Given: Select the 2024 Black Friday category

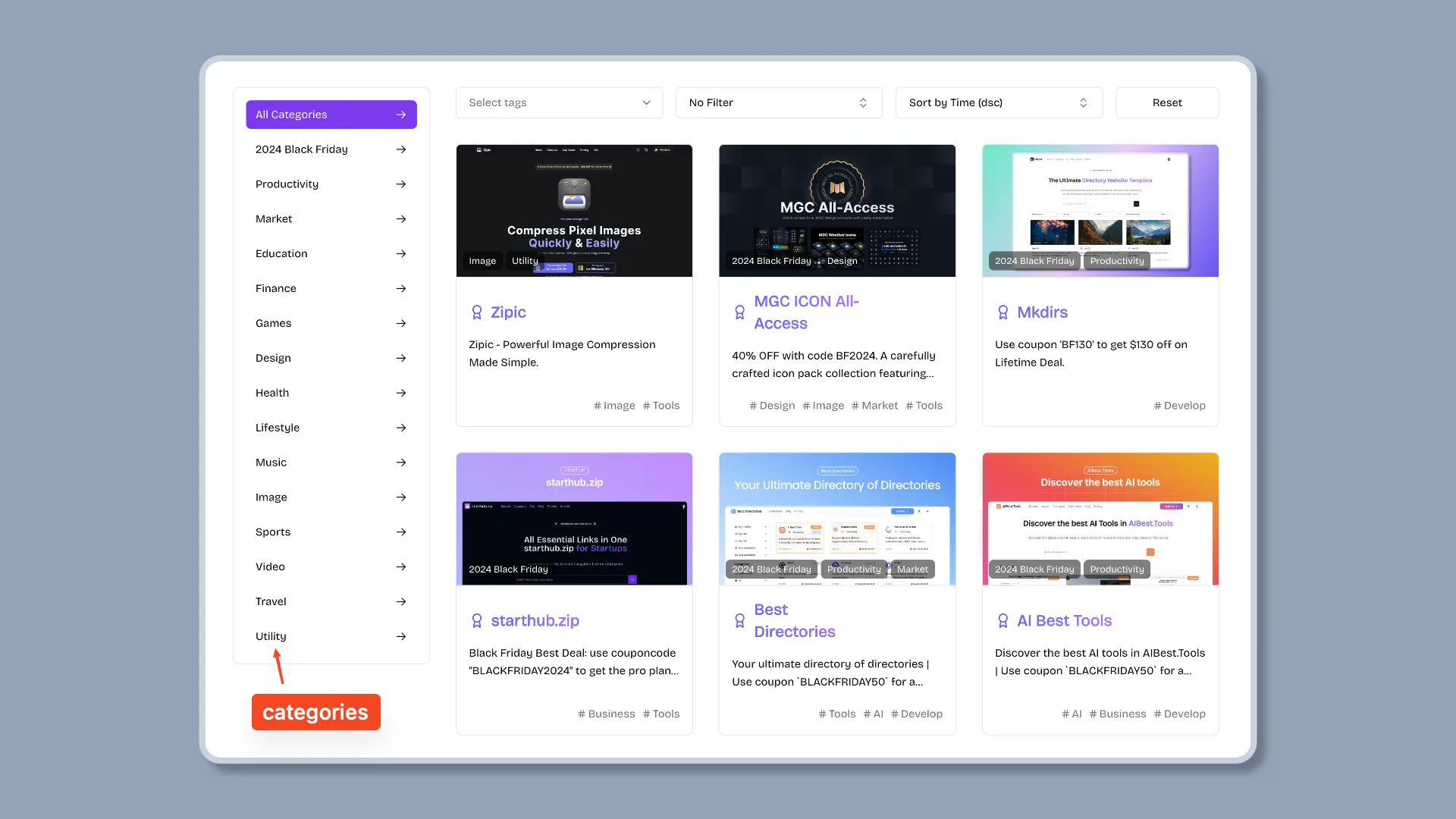Looking at the screenshot, I should (x=330, y=148).
